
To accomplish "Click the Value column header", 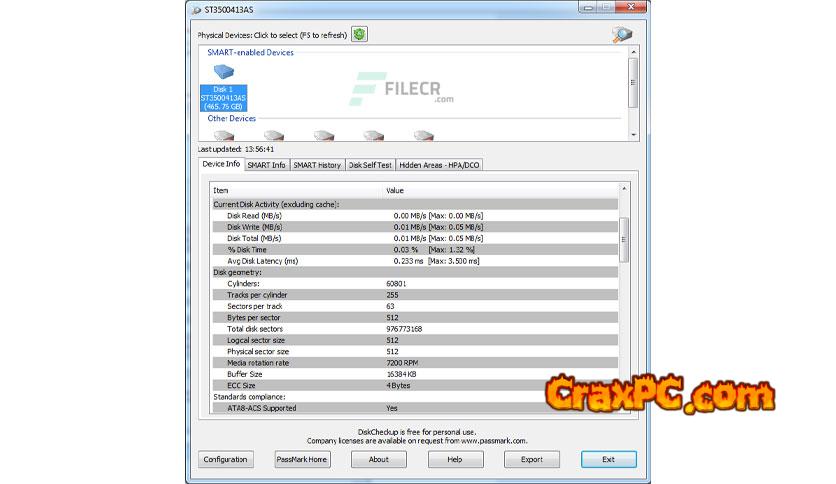I will point(501,190).
